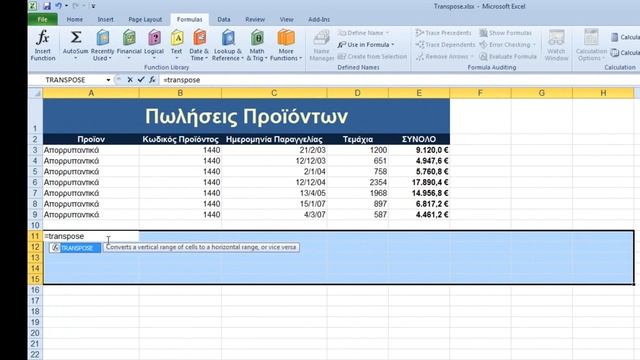Click Create from Selection
640x360 pixels.
372,56
